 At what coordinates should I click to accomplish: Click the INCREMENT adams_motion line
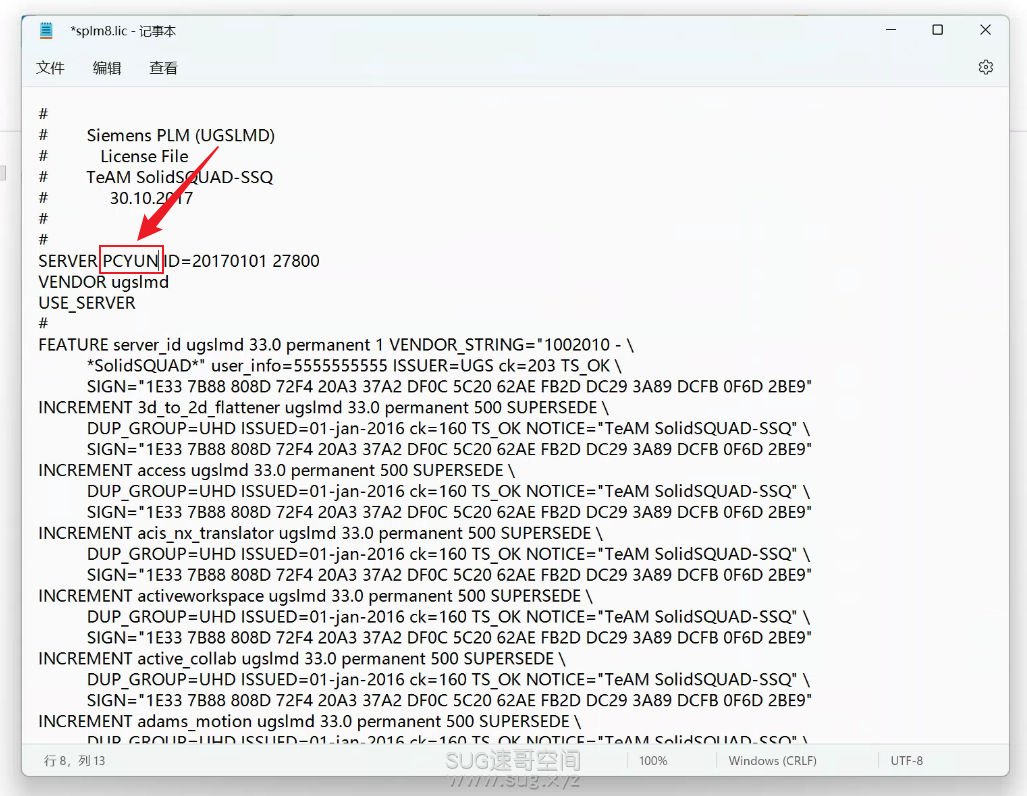coord(310,721)
